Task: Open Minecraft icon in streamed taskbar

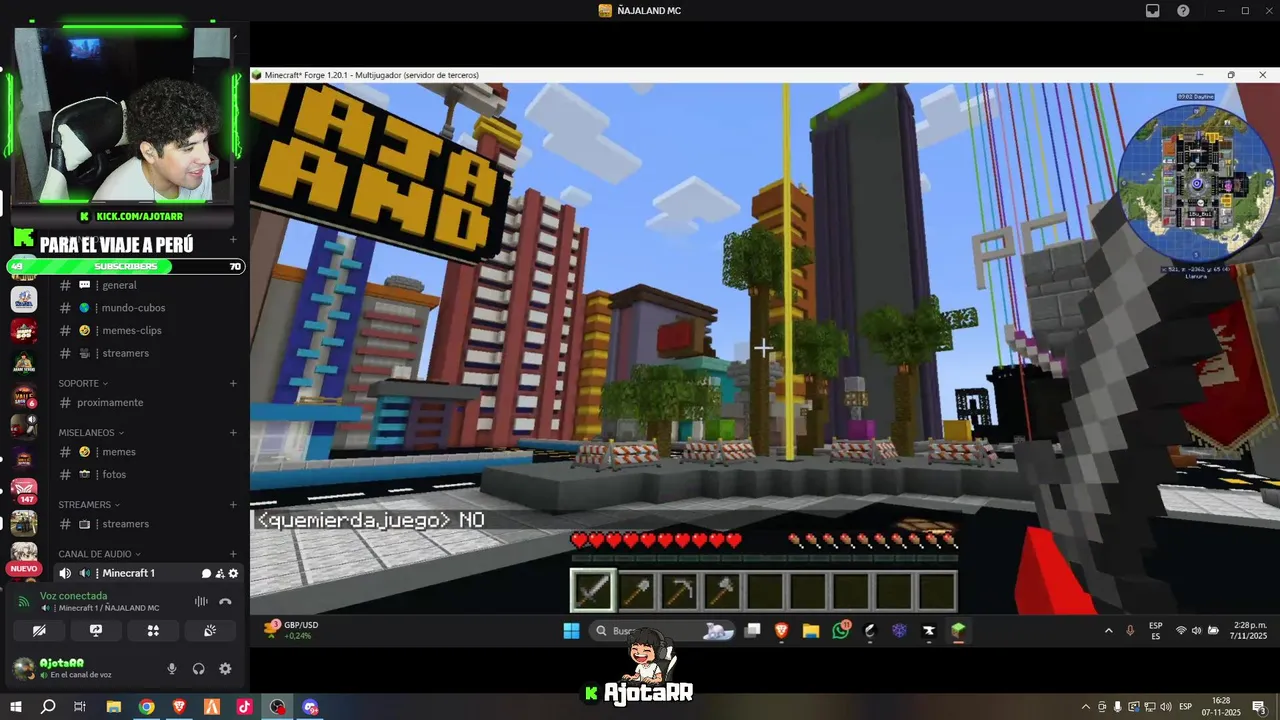Action: (958, 631)
